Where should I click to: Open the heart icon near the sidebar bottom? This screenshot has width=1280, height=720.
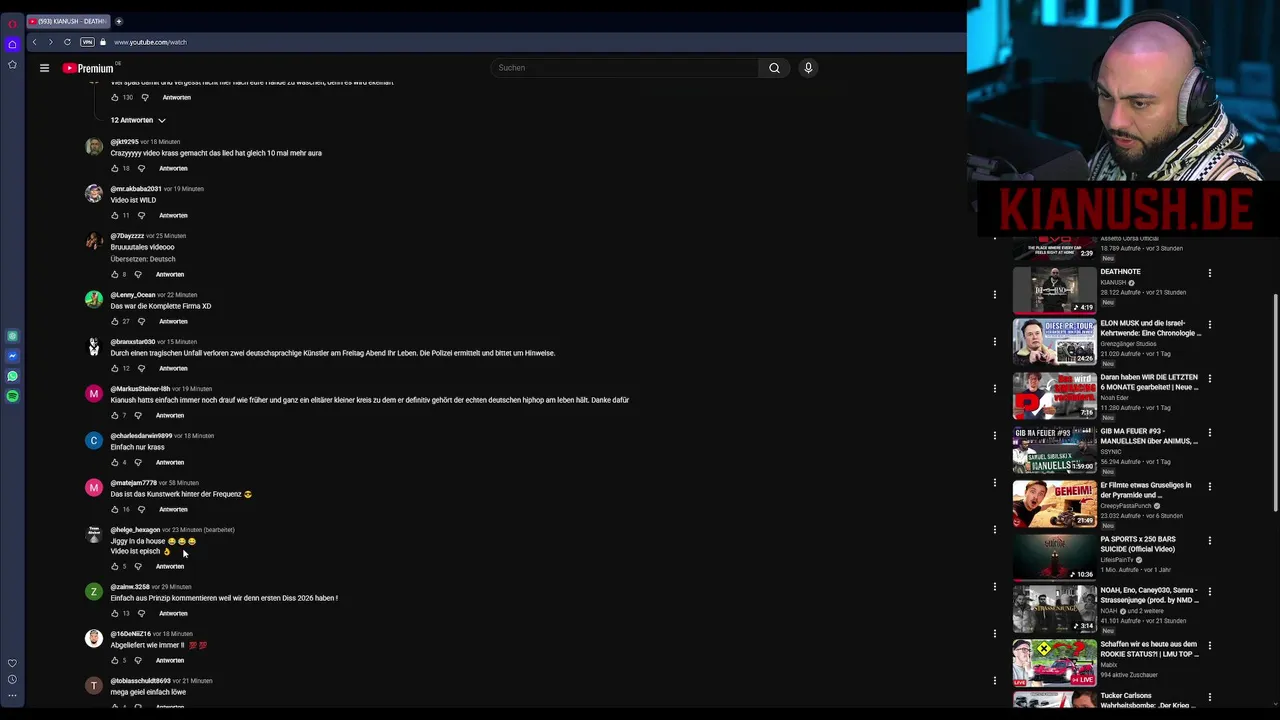(12, 663)
